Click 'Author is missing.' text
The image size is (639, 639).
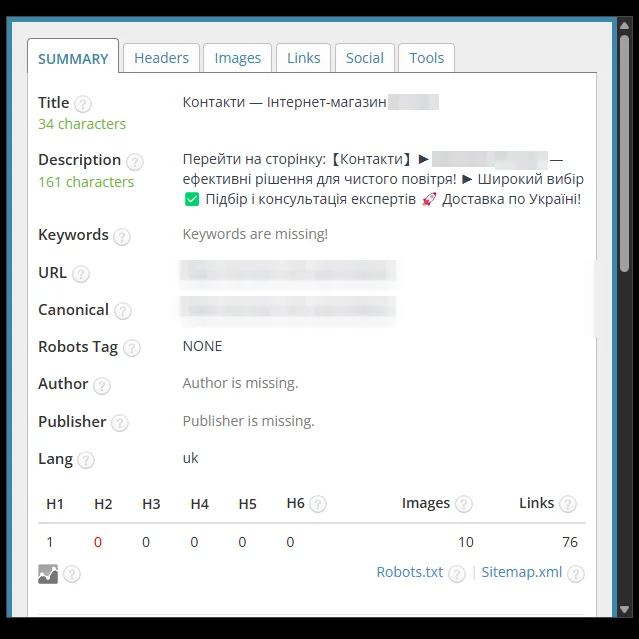240,383
